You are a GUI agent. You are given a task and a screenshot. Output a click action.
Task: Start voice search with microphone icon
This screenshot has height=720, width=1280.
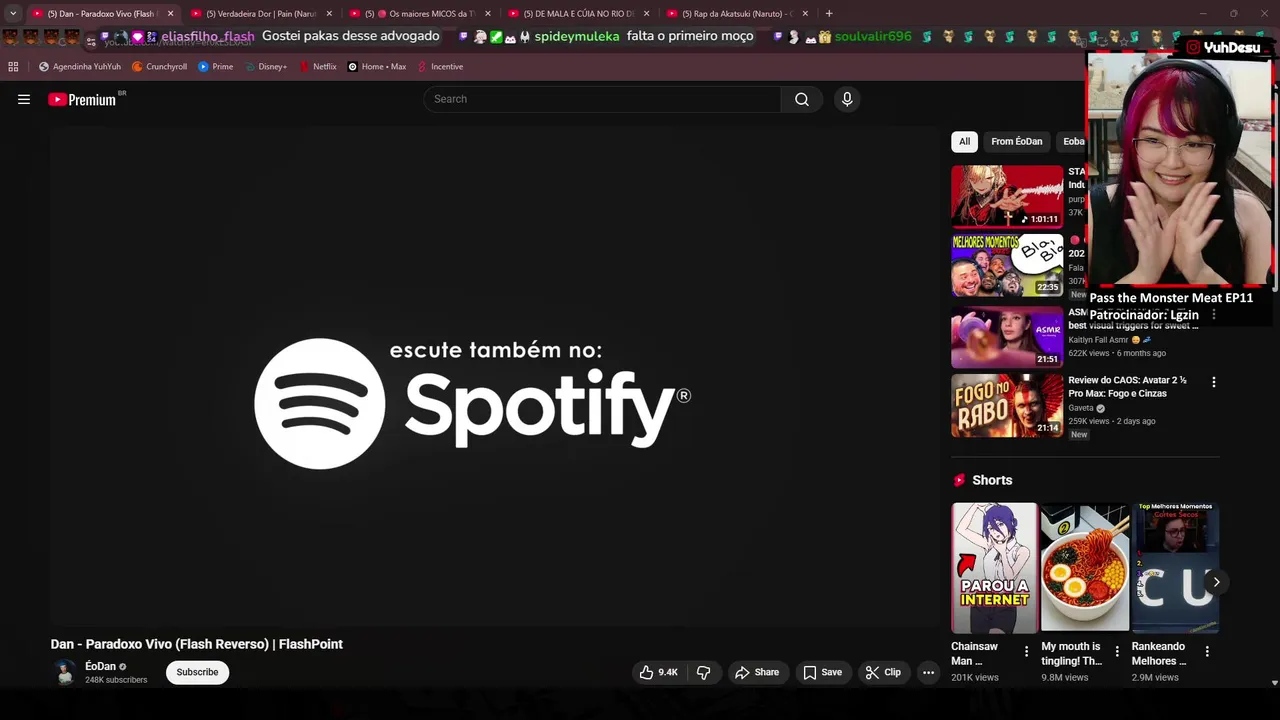click(847, 99)
